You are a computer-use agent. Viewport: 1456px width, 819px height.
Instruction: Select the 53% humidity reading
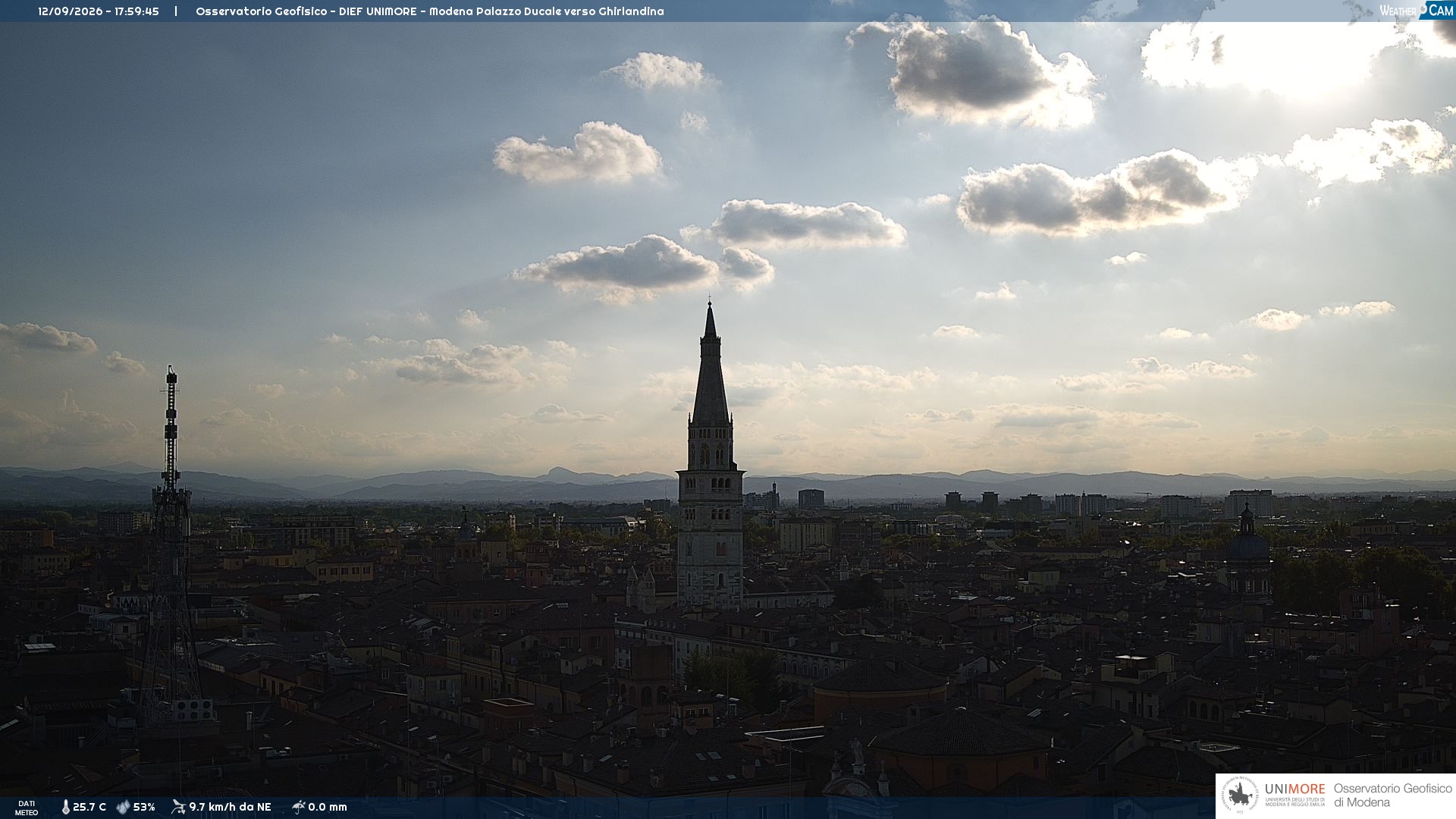click(144, 808)
